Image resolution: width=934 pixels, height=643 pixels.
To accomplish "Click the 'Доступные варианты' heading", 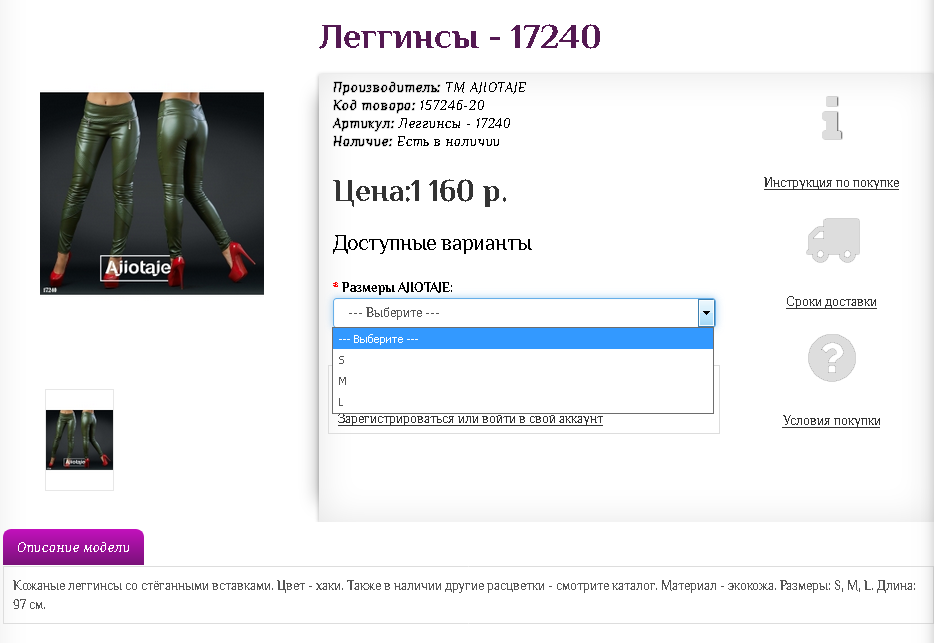I will (x=432, y=243).
